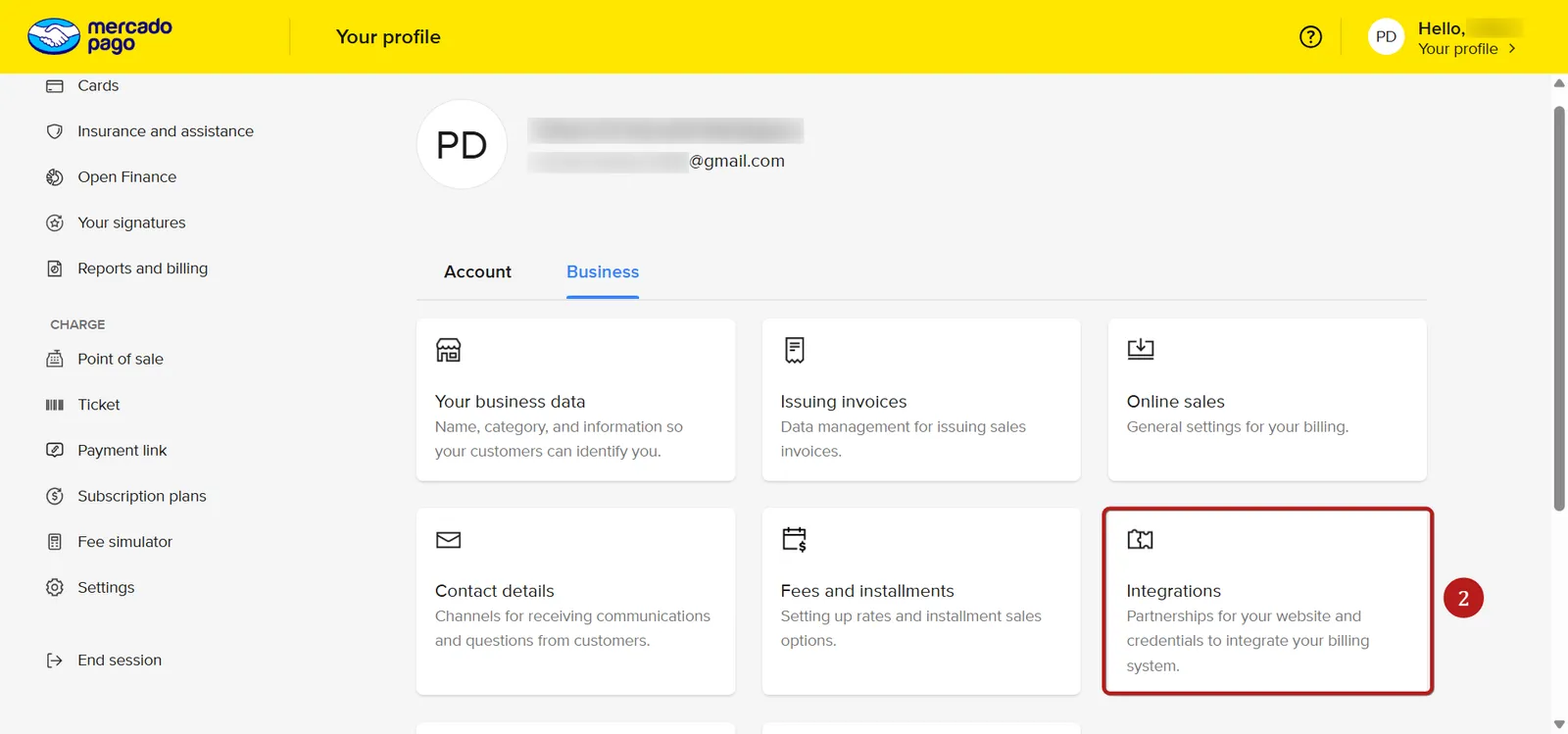Click the Open Finance sidebar icon
Image resolution: width=1568 pixels, height=734 pixels.
pos(55,177)
